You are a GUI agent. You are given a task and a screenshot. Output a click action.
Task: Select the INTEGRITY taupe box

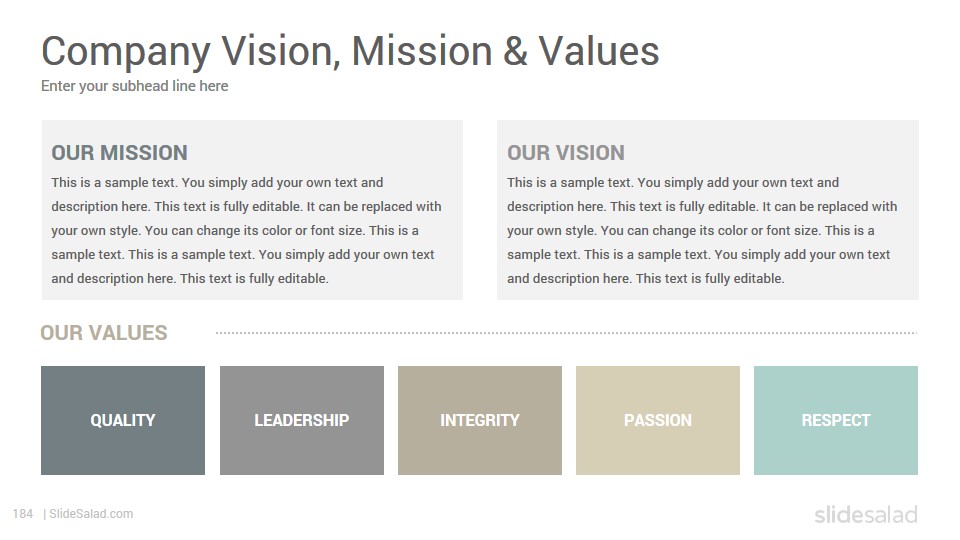click(480, 421)
